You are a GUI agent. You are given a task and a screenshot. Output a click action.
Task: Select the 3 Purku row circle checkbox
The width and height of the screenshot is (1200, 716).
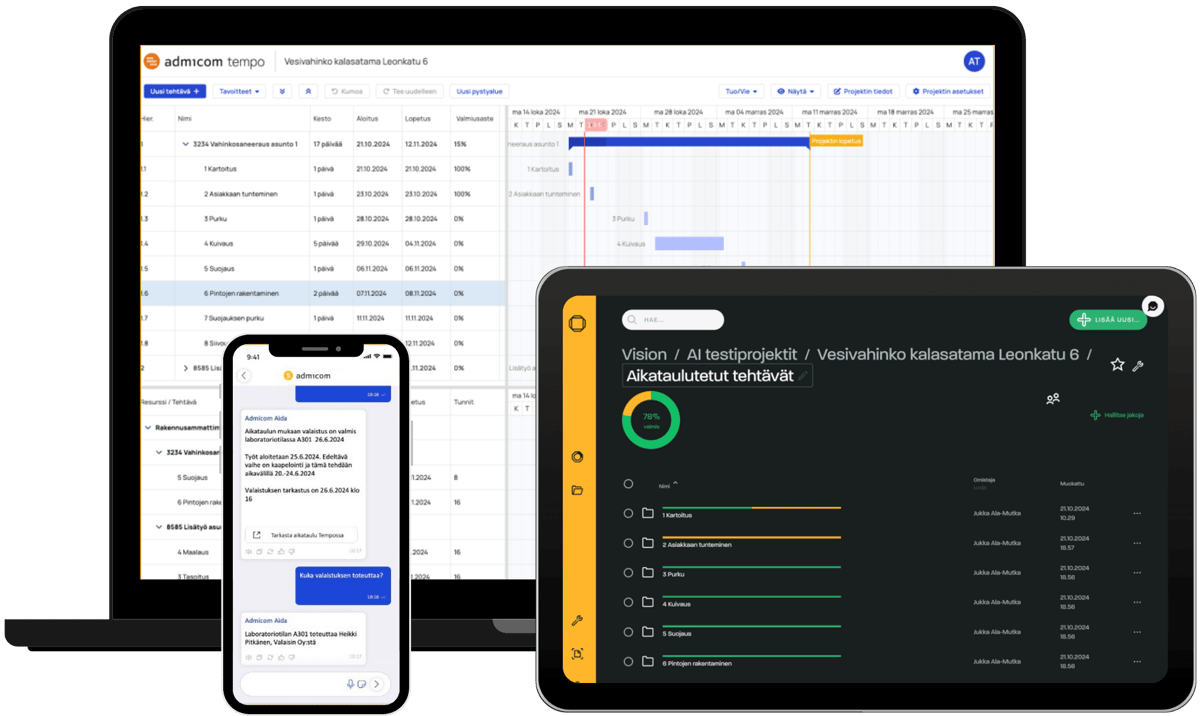[x=628, y=573]
